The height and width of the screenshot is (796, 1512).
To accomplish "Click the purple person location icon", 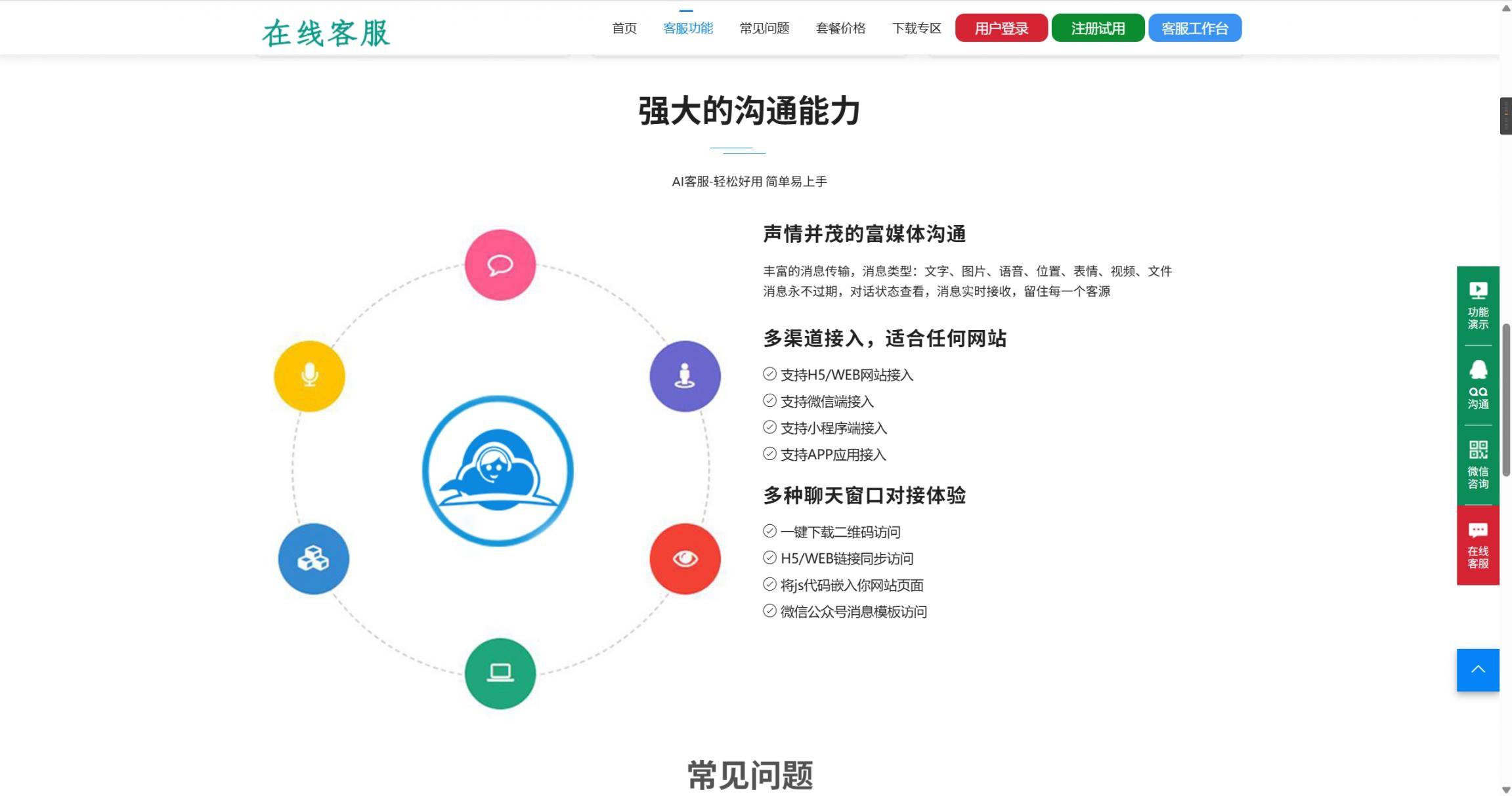I will [685, 376].
